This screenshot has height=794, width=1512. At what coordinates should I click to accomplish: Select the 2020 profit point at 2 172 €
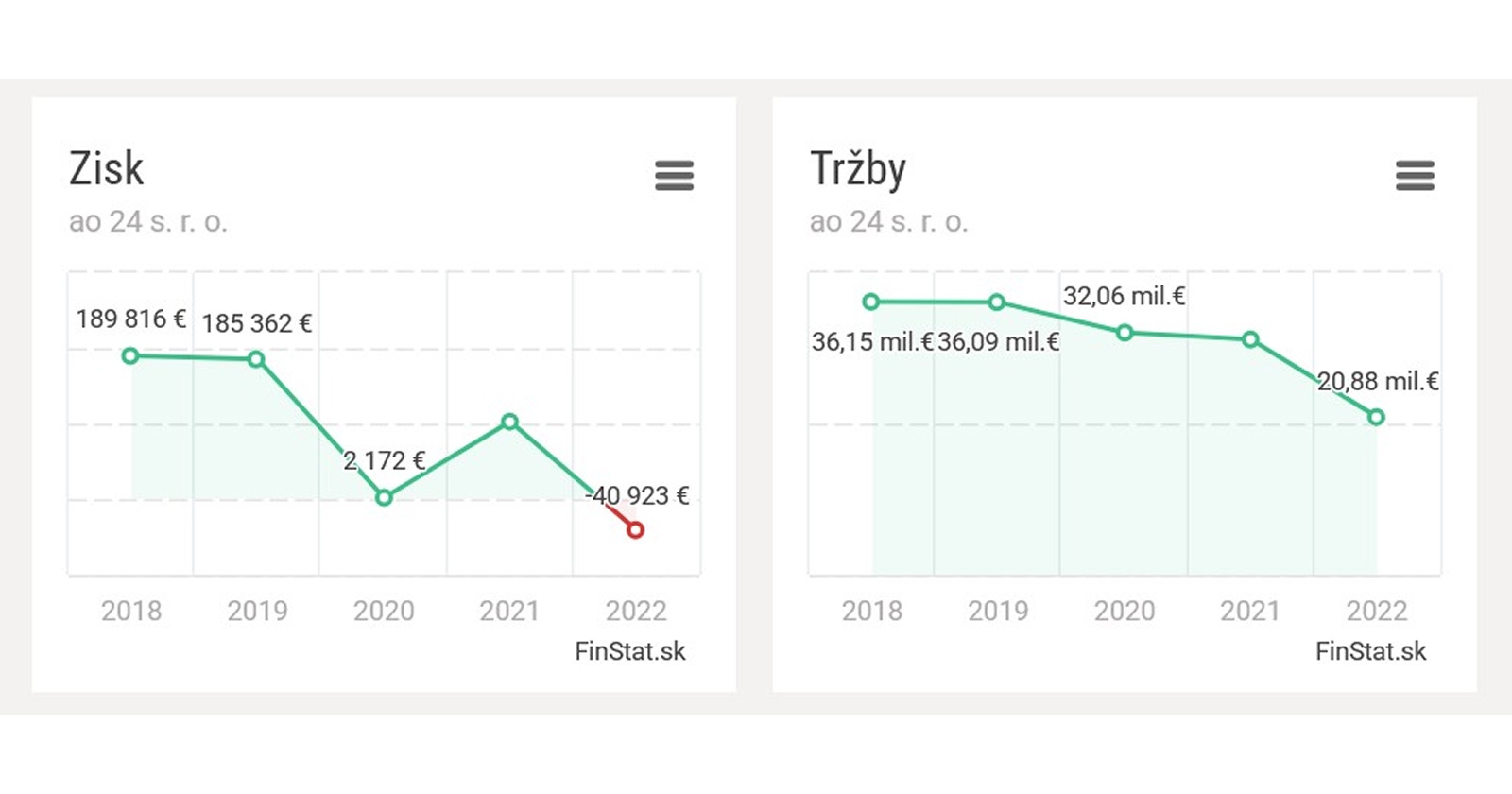click(384, 497)
